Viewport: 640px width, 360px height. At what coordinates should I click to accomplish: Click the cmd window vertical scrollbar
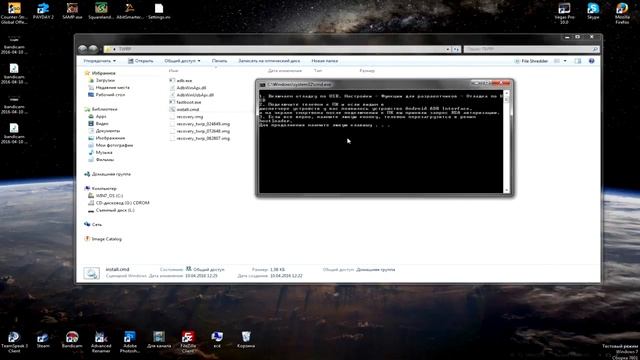coord(507,142)
